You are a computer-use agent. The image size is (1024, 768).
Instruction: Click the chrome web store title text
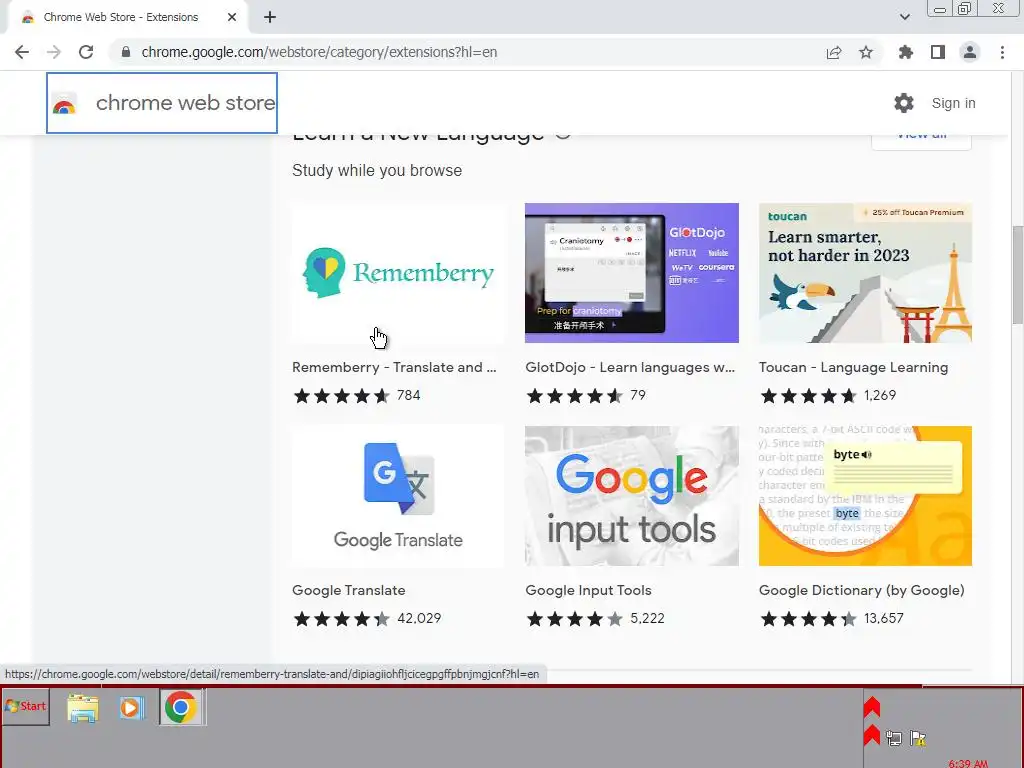pyautogui.click(x=185, y=103)
